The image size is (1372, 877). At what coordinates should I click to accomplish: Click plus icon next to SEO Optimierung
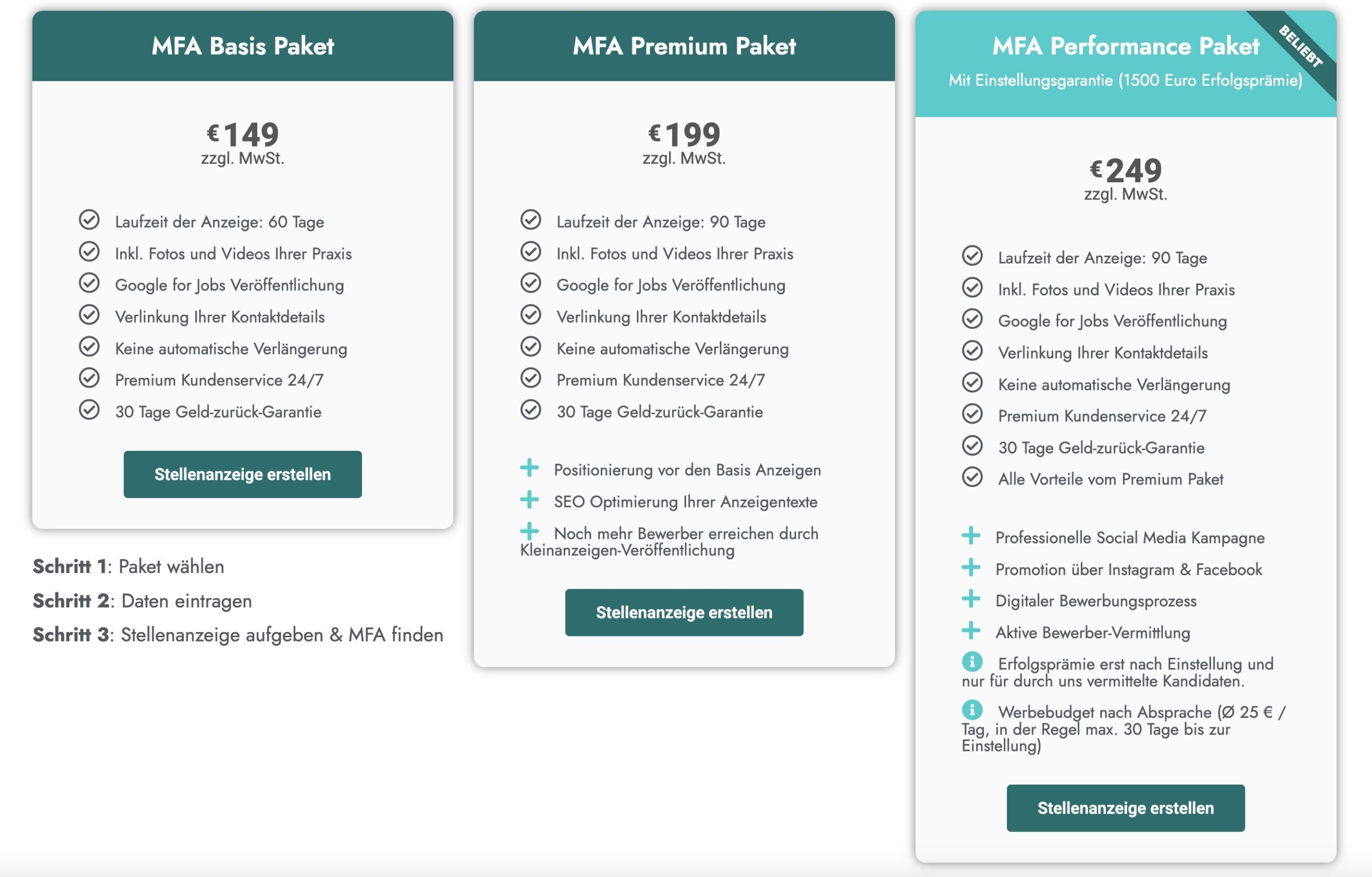(x=530, y=500)
